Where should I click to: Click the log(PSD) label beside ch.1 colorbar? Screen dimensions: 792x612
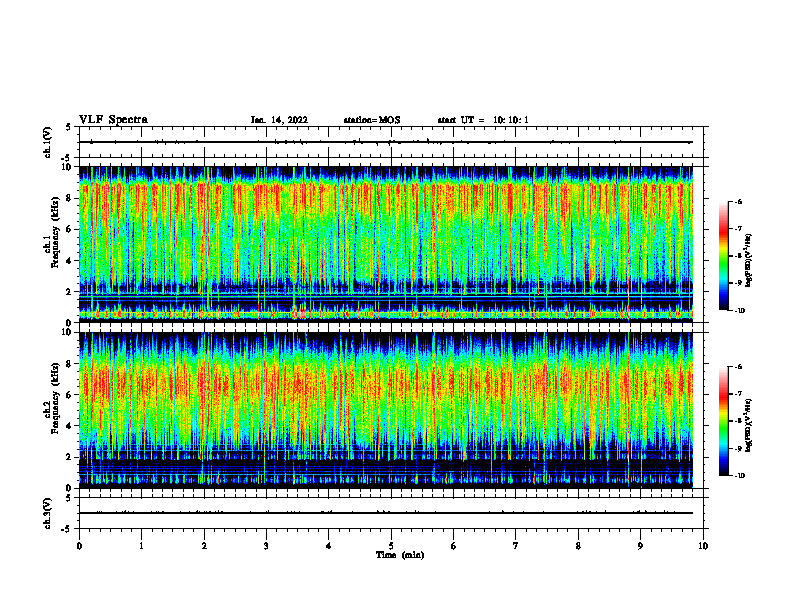point(749,260)
